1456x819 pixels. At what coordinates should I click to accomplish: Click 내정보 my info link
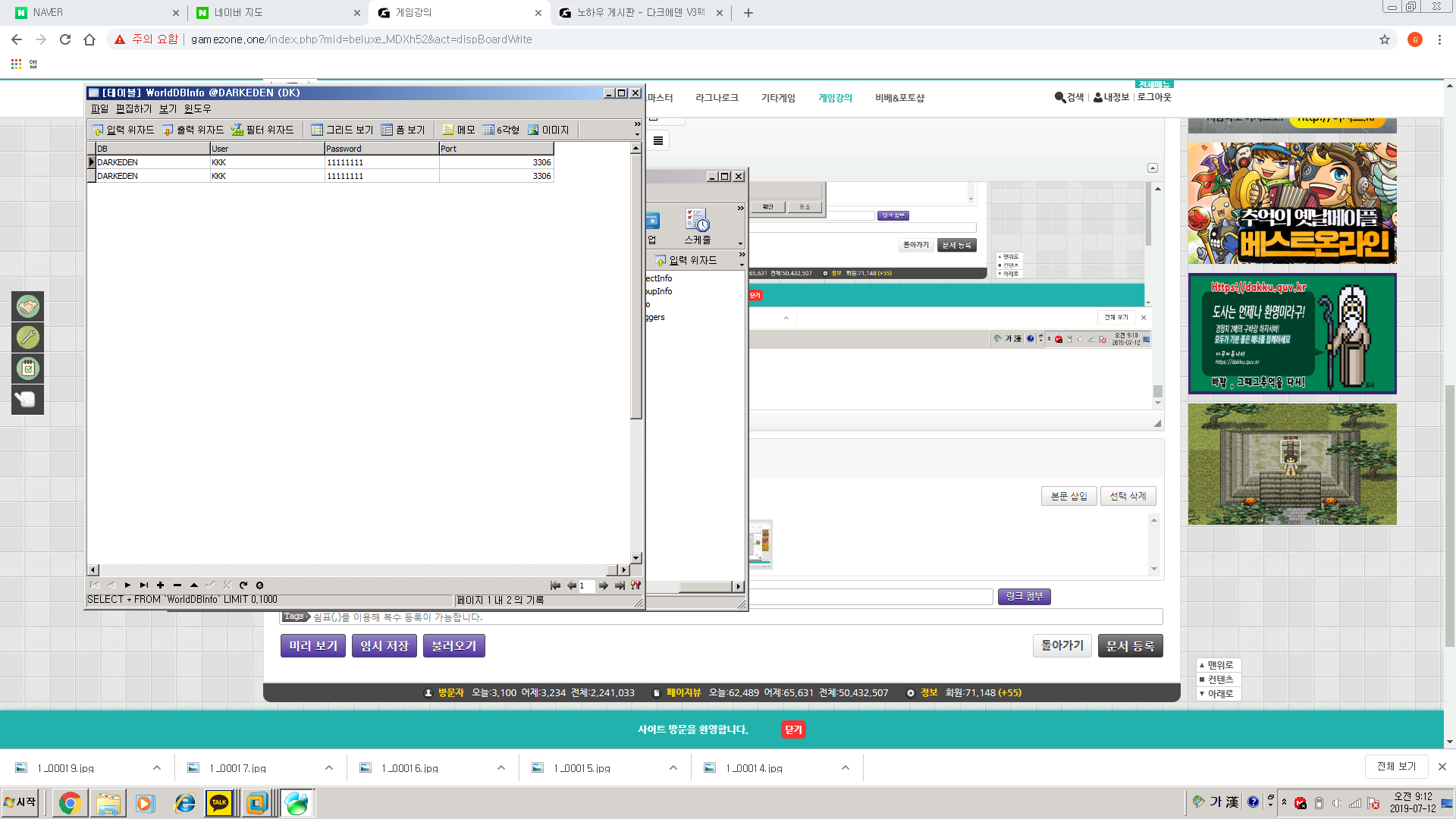pos(1111,97)
